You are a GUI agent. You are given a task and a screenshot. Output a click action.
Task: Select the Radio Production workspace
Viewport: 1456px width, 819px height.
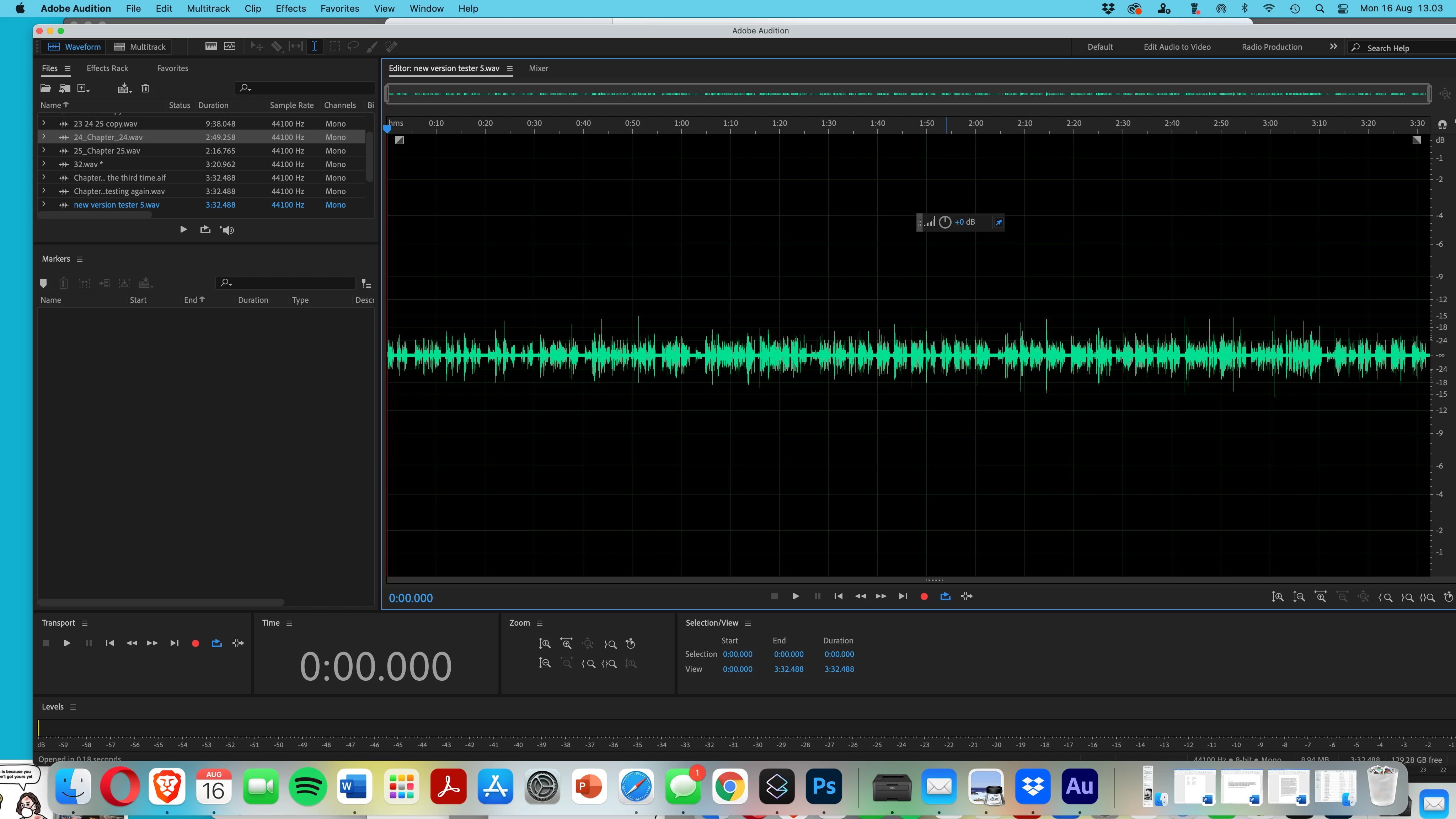tap(1272, 47)
